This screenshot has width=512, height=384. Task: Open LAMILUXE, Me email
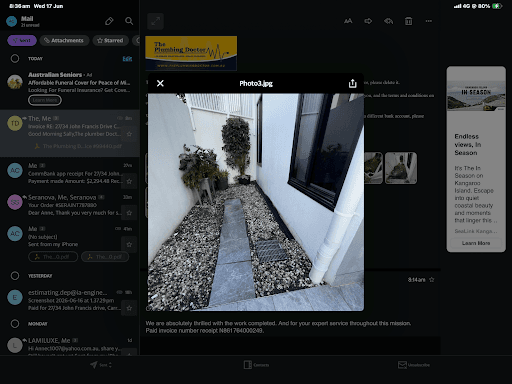click(70, 345)
